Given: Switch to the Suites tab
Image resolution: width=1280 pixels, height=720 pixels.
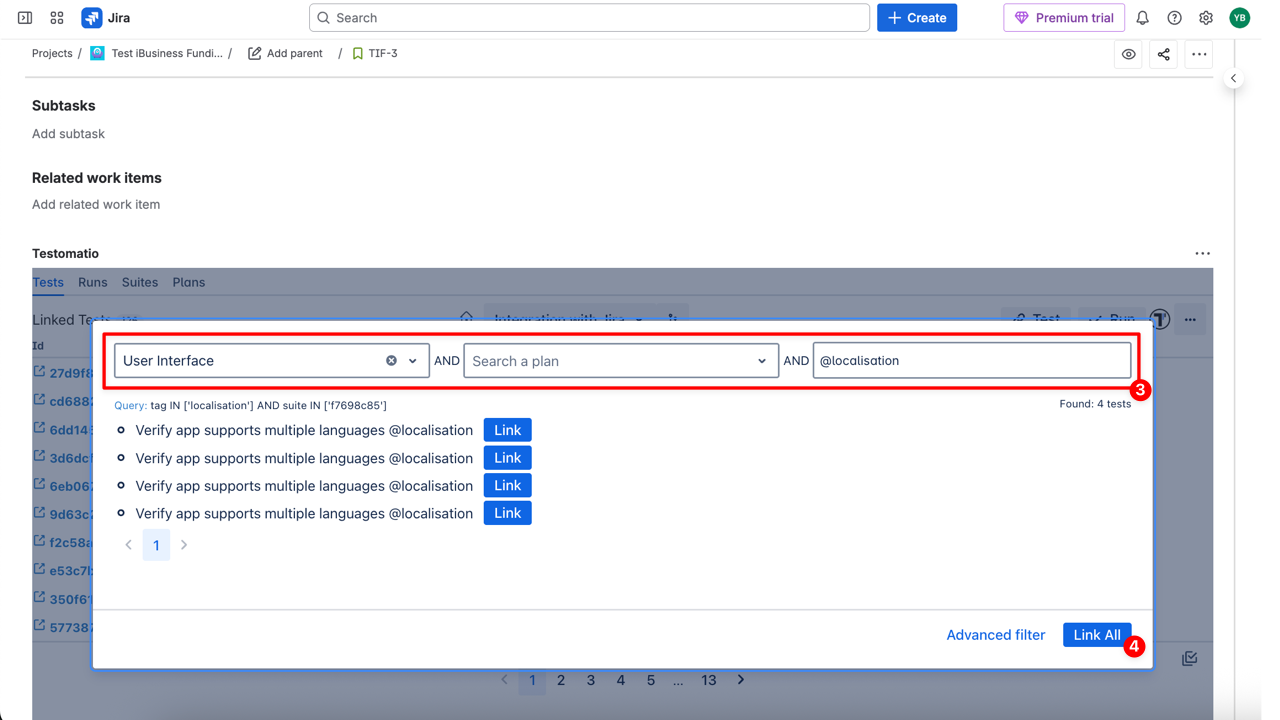Looking at the screenshot, I should (139, 283).
